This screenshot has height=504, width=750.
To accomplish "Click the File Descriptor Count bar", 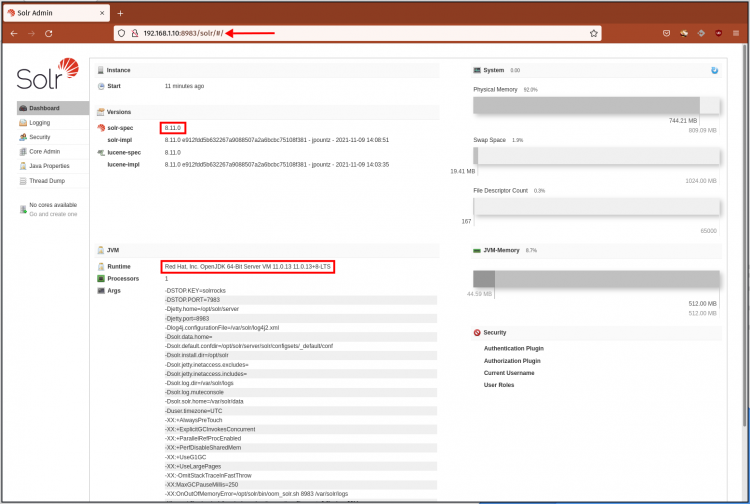I will tap(596, 207).
